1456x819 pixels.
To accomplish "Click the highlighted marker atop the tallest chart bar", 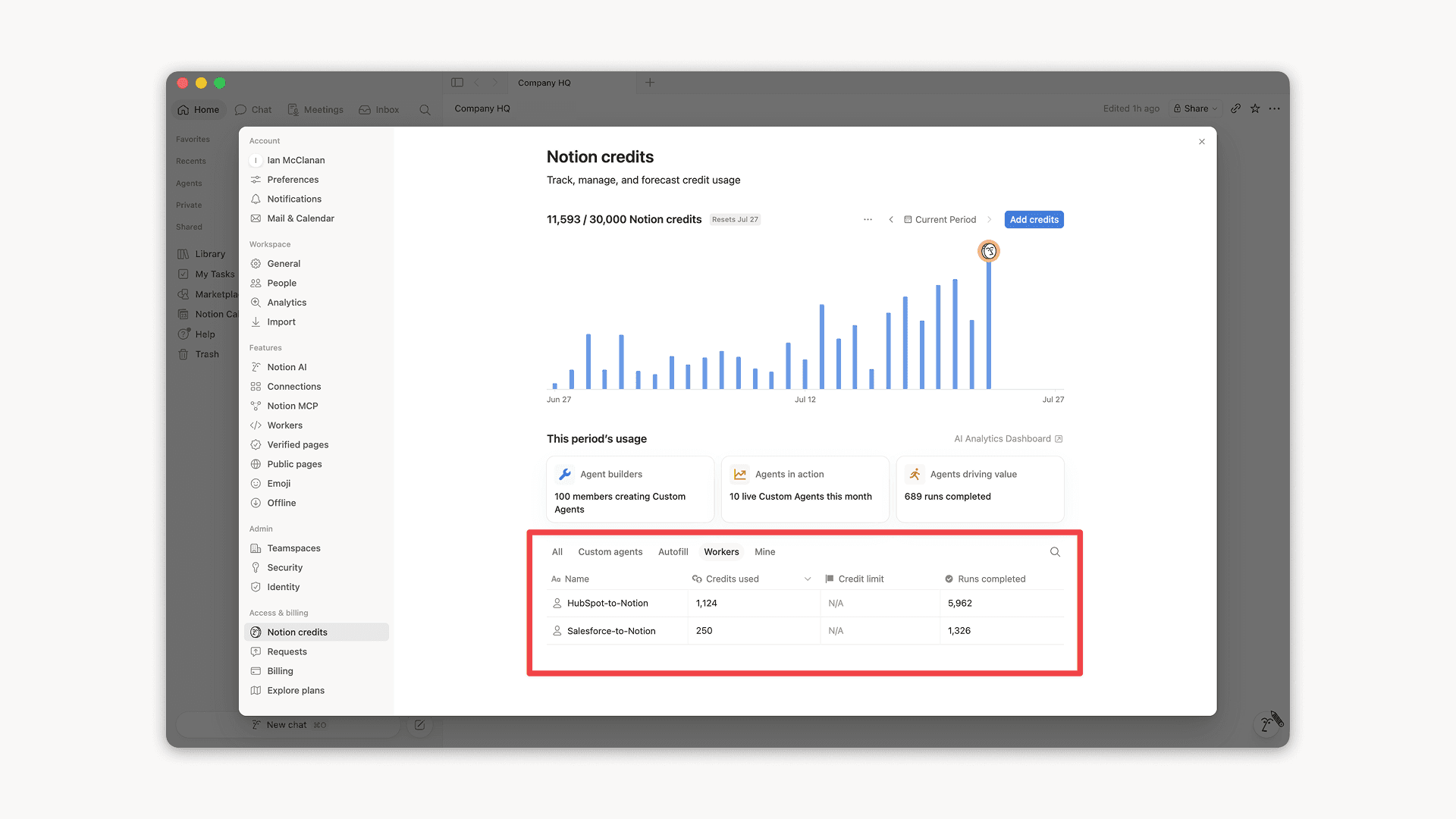I will pos(989,251).
